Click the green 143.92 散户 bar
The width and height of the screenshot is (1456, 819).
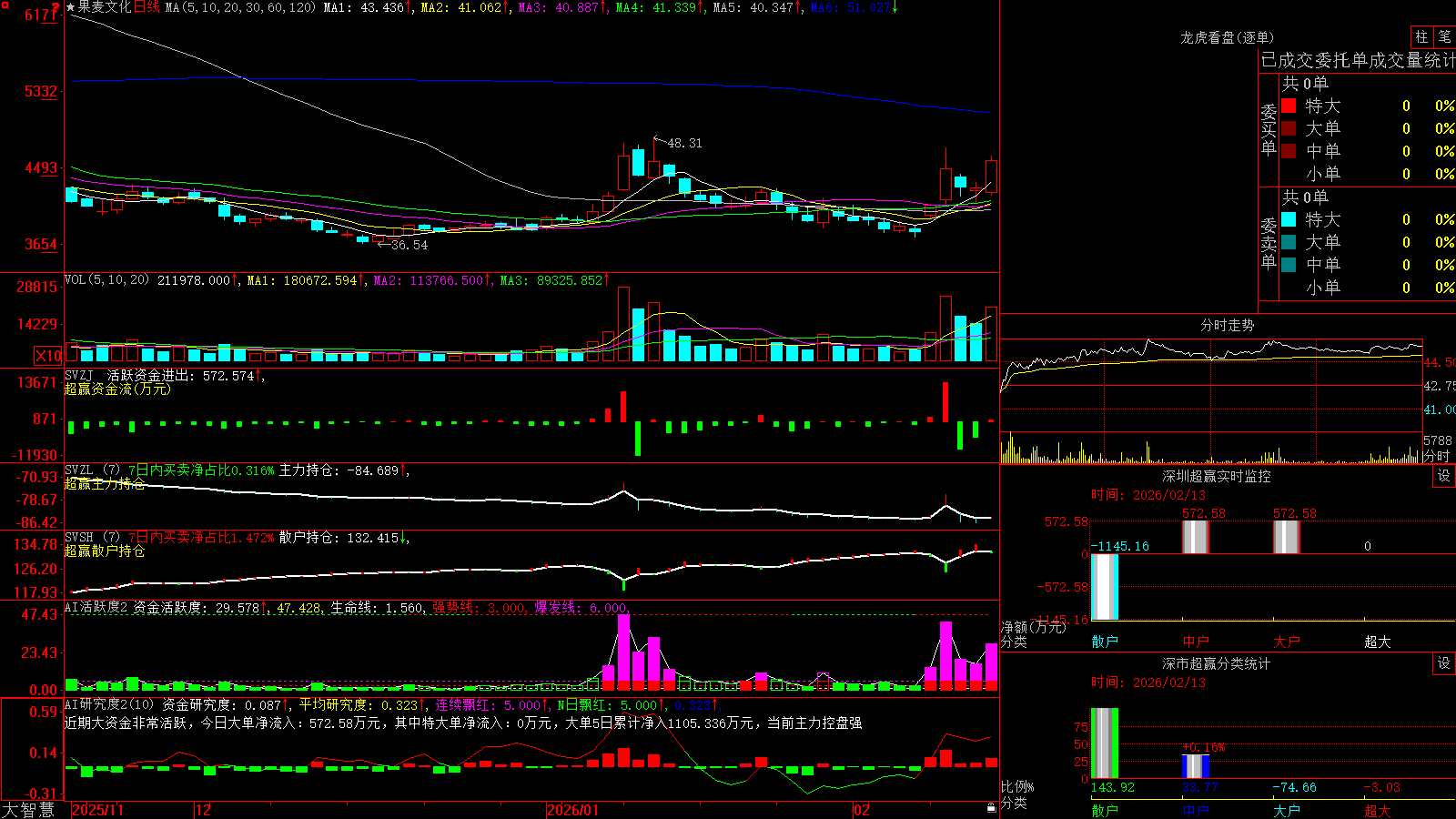(1105, 743)
